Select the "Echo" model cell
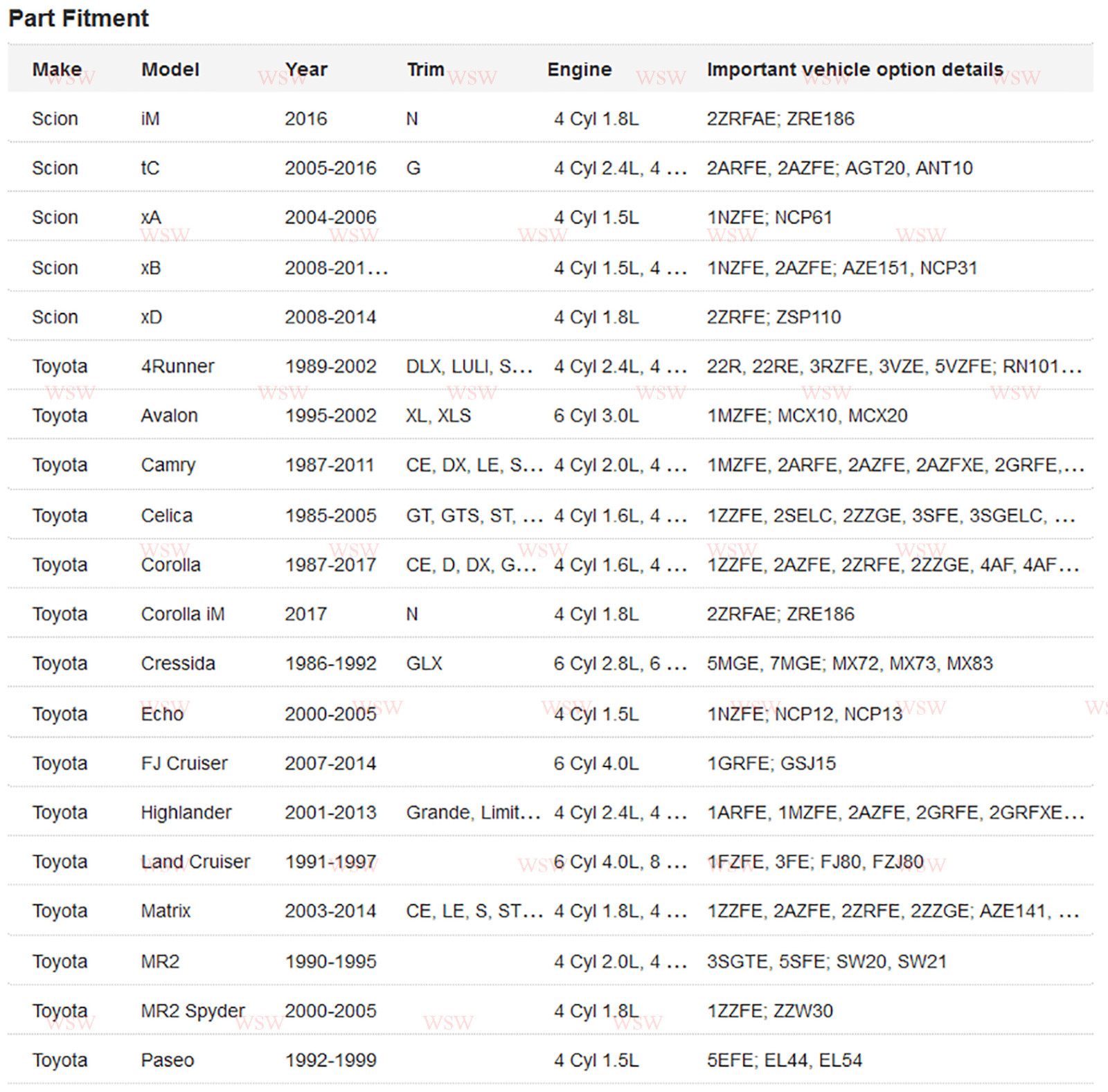The width and height of the screenshot is (1108, 1092). (x=163, y=714)
